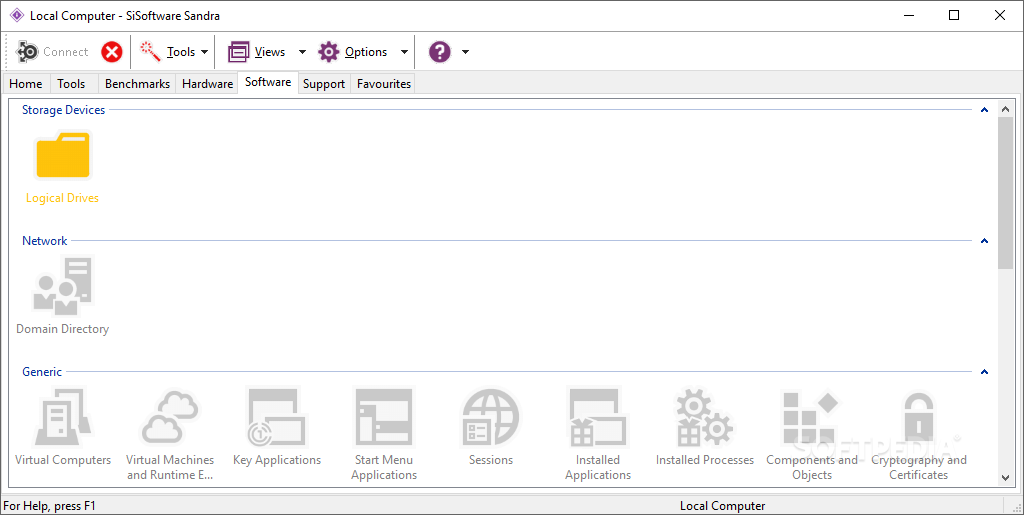Click the vertical scrollbar thumb
The width and height of the screenshot is (1024, 515).
(1006, 193)
